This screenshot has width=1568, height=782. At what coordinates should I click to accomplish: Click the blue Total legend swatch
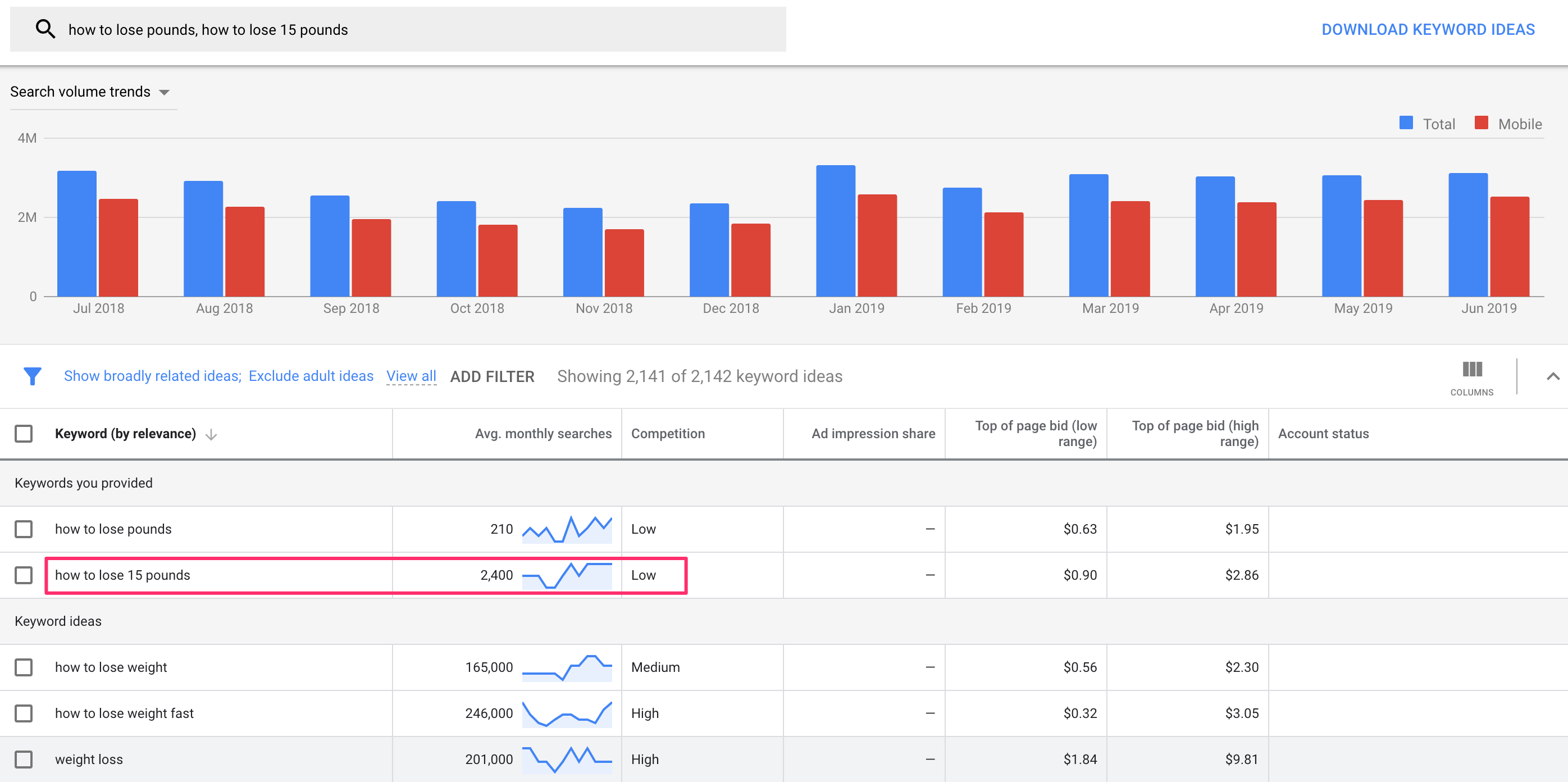click(1406, 123)
